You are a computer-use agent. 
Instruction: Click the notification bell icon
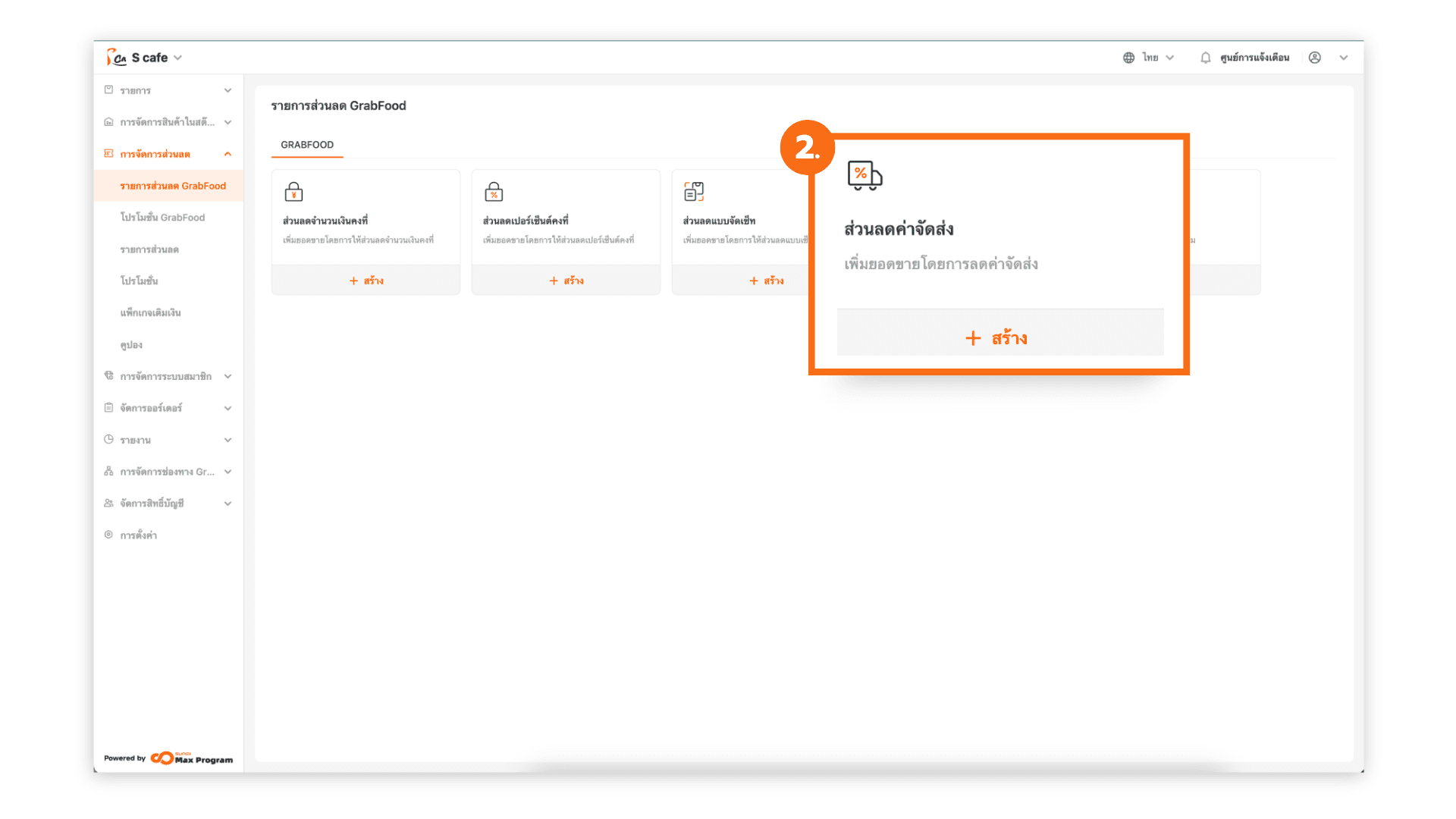coord(1205,58)
